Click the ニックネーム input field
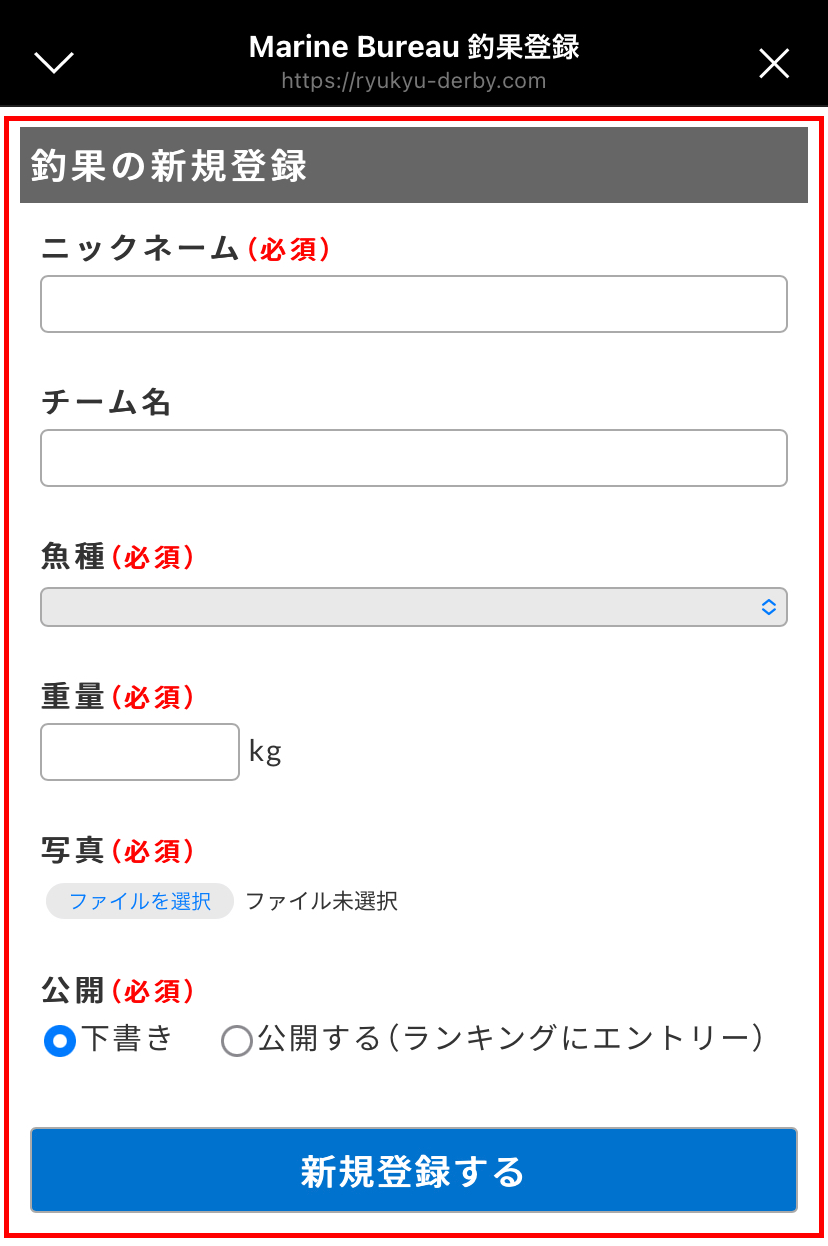Viewport: 828px width, 1246px height. click(x=413, y=303)
